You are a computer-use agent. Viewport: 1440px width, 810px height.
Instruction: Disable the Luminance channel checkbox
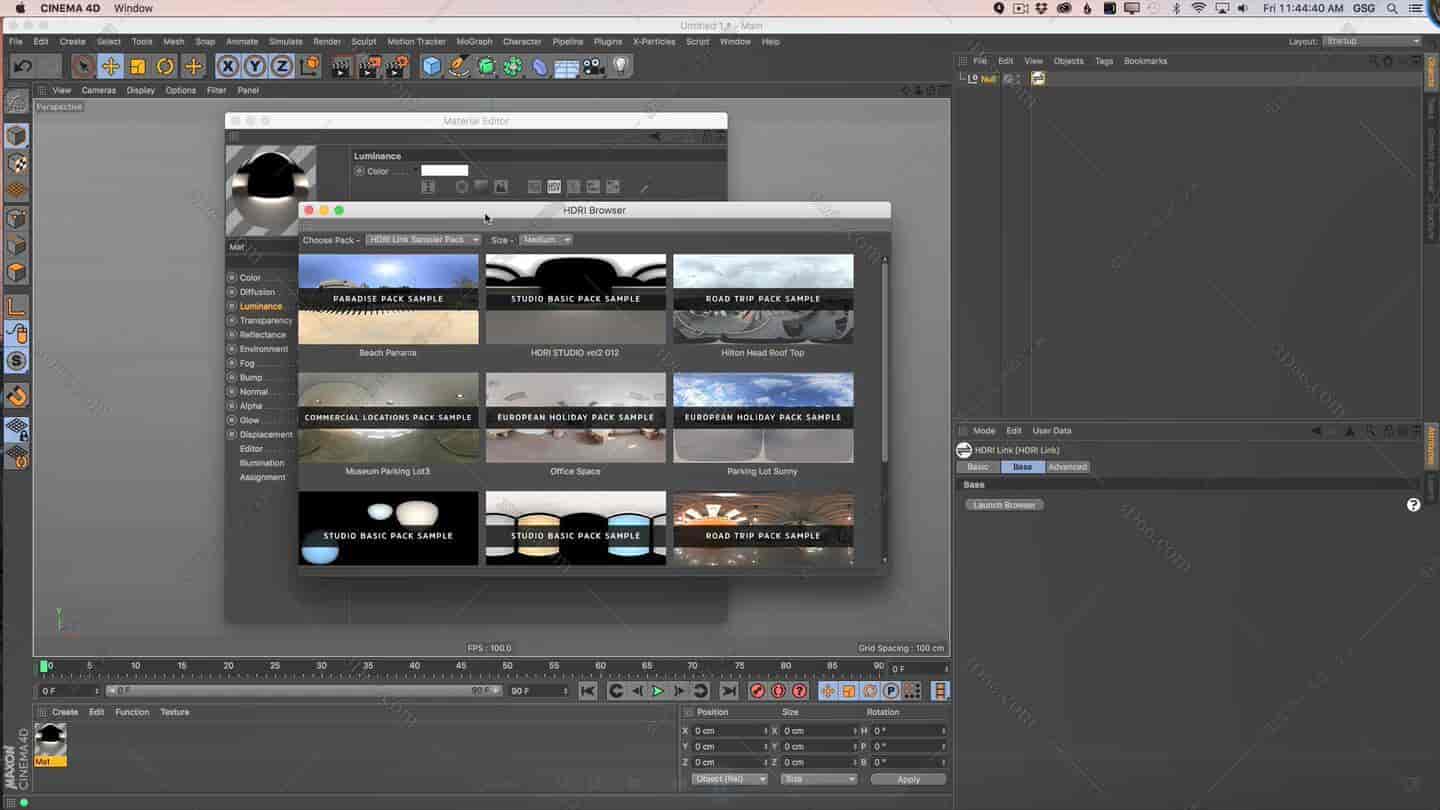point(232,306)
